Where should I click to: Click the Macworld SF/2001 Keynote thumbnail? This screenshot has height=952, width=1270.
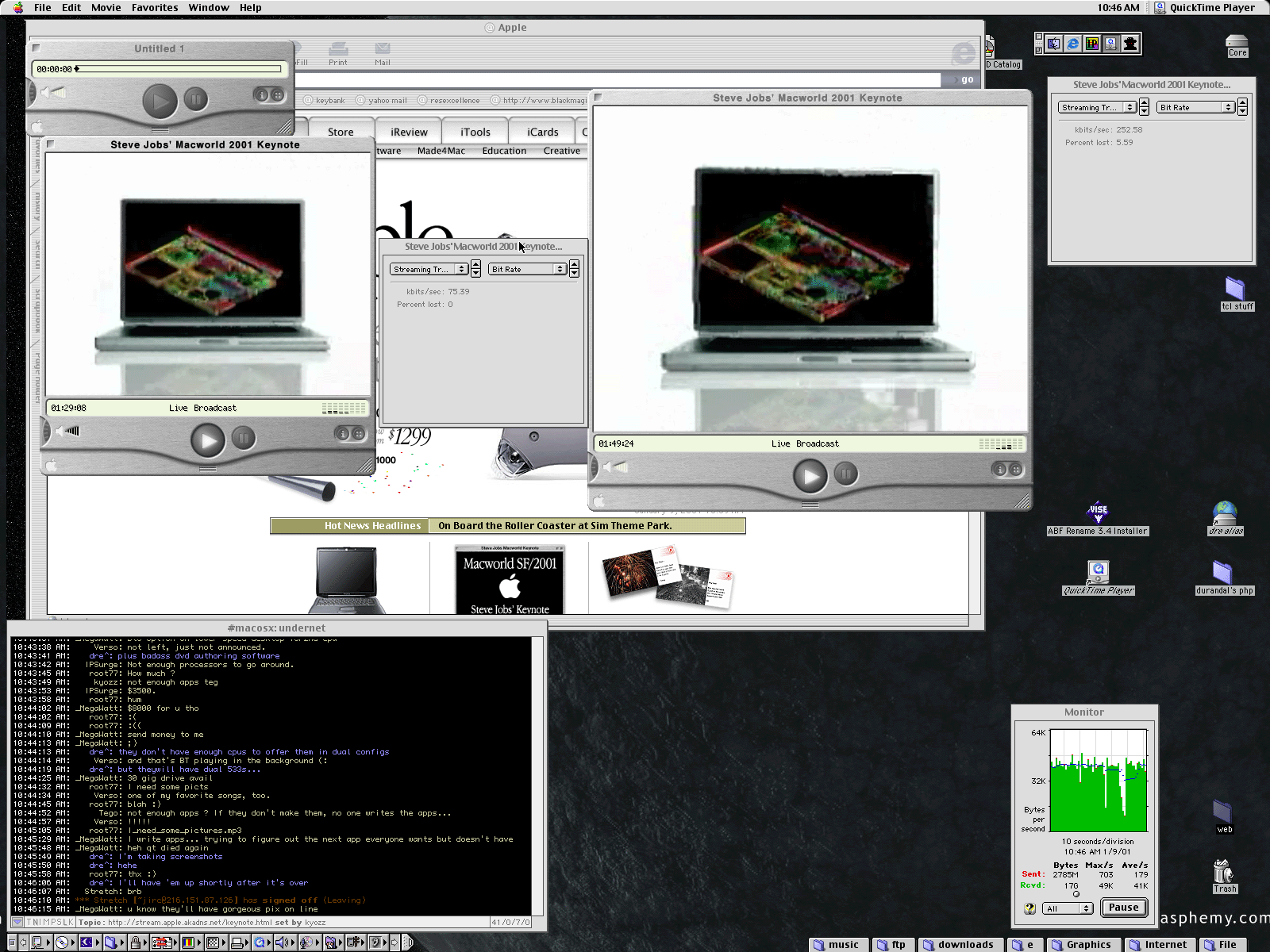click(x=510, y=580)
